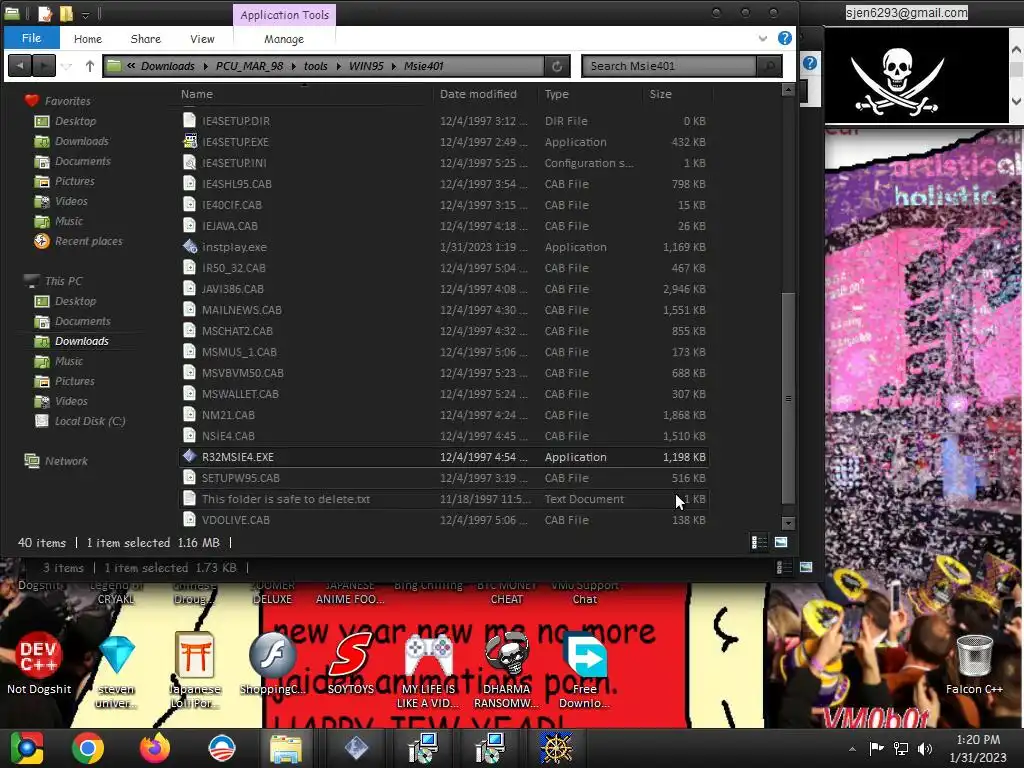Screen dimensions: 1024x768
Task: Open the volume speaker tray icon
Action: tap(925, 748)
